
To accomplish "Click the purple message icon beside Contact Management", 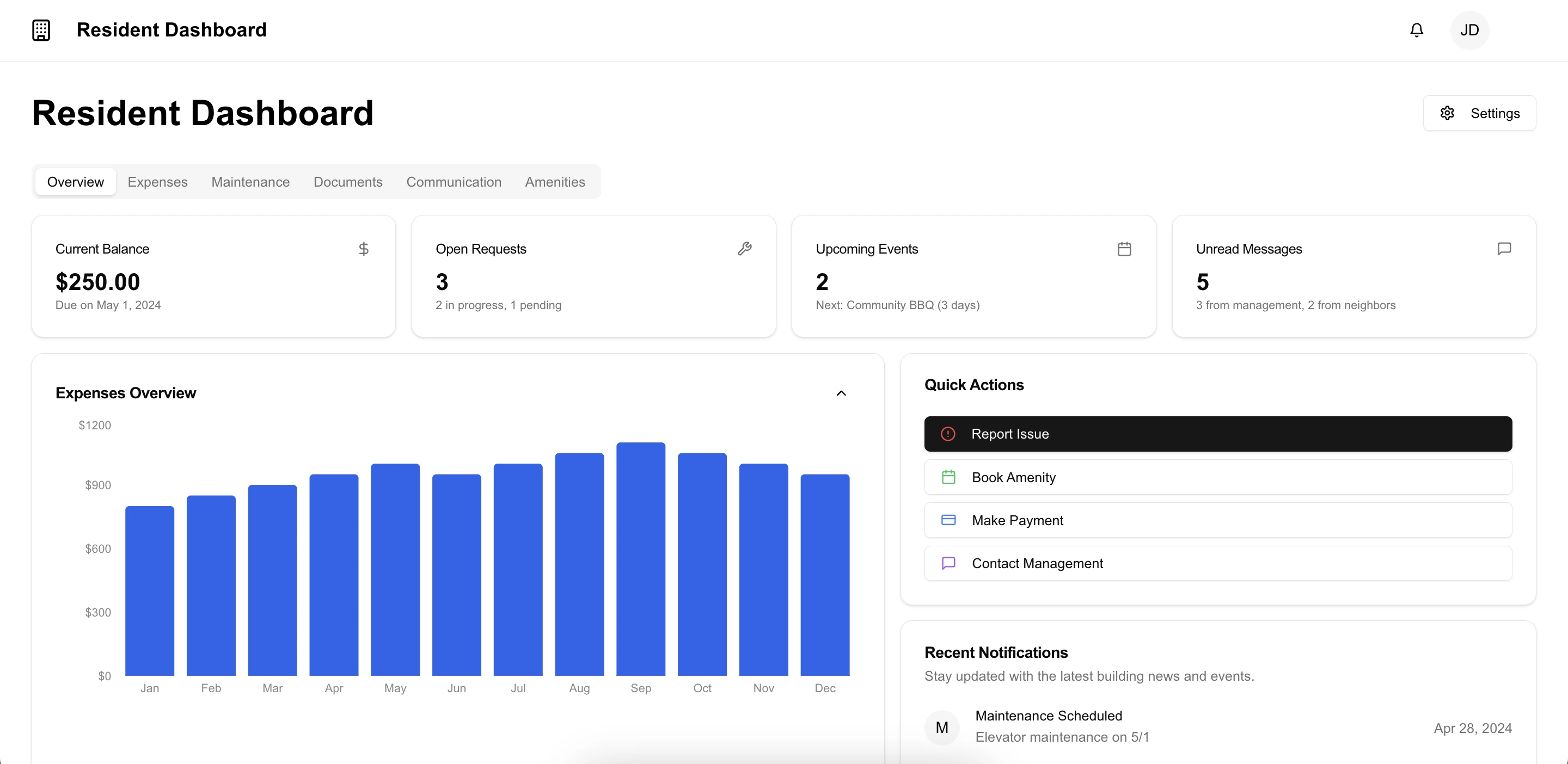I will pyautogui.click(x=948, y=563).
